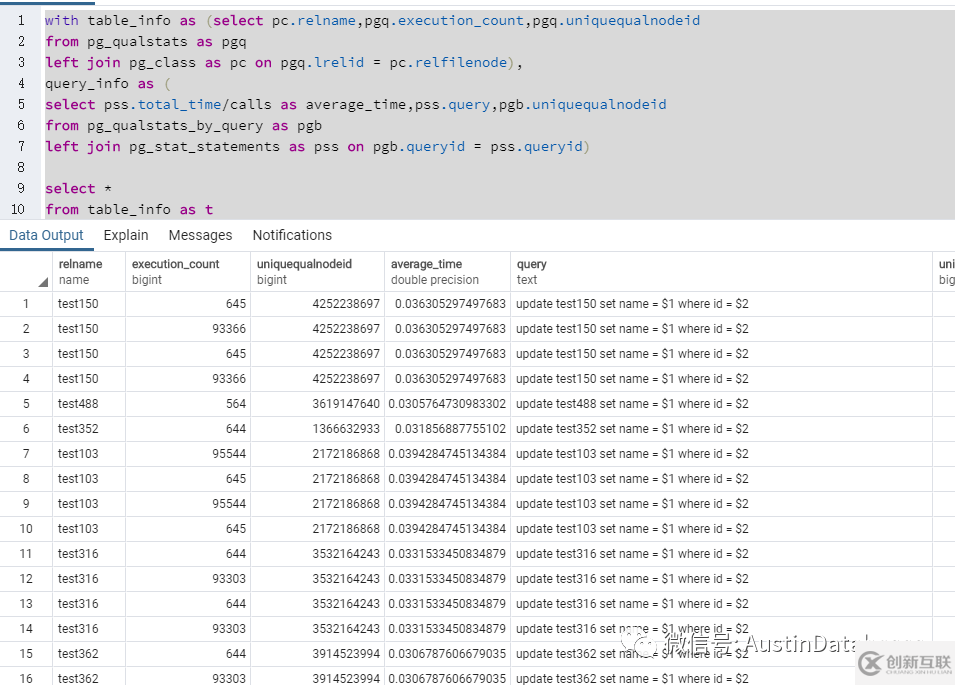Select result row number 1

[26, 304]
